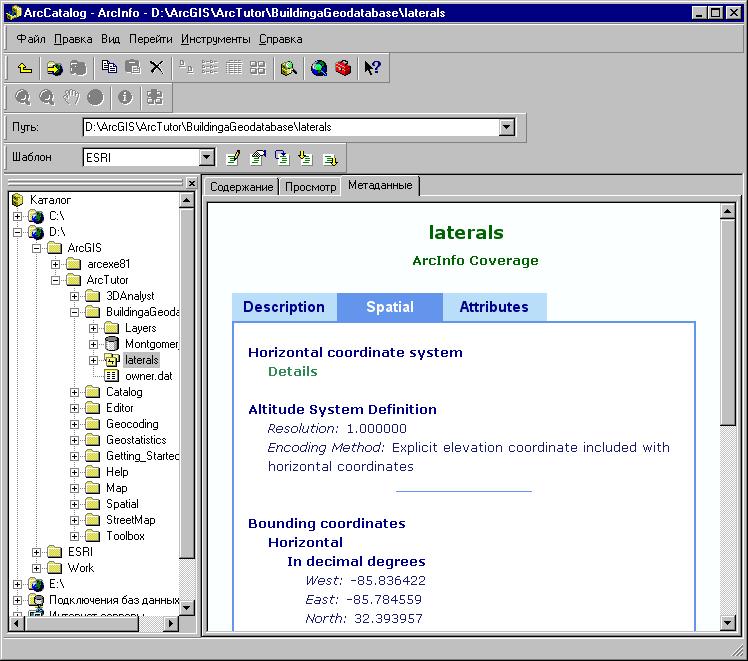The image size is (748, 661).
Task: Open the Вид menu
Action: pyautogui.click(x=110, y=39)
